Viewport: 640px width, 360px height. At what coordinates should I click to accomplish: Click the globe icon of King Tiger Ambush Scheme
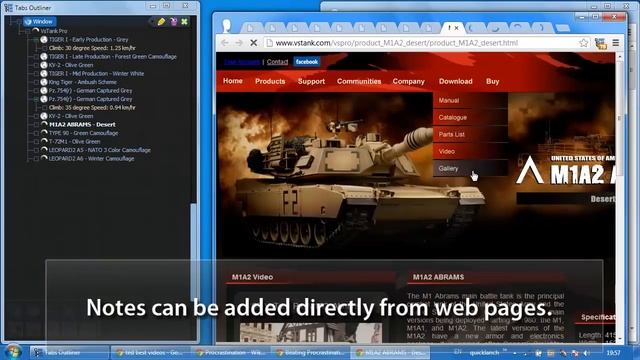[44, 82]
